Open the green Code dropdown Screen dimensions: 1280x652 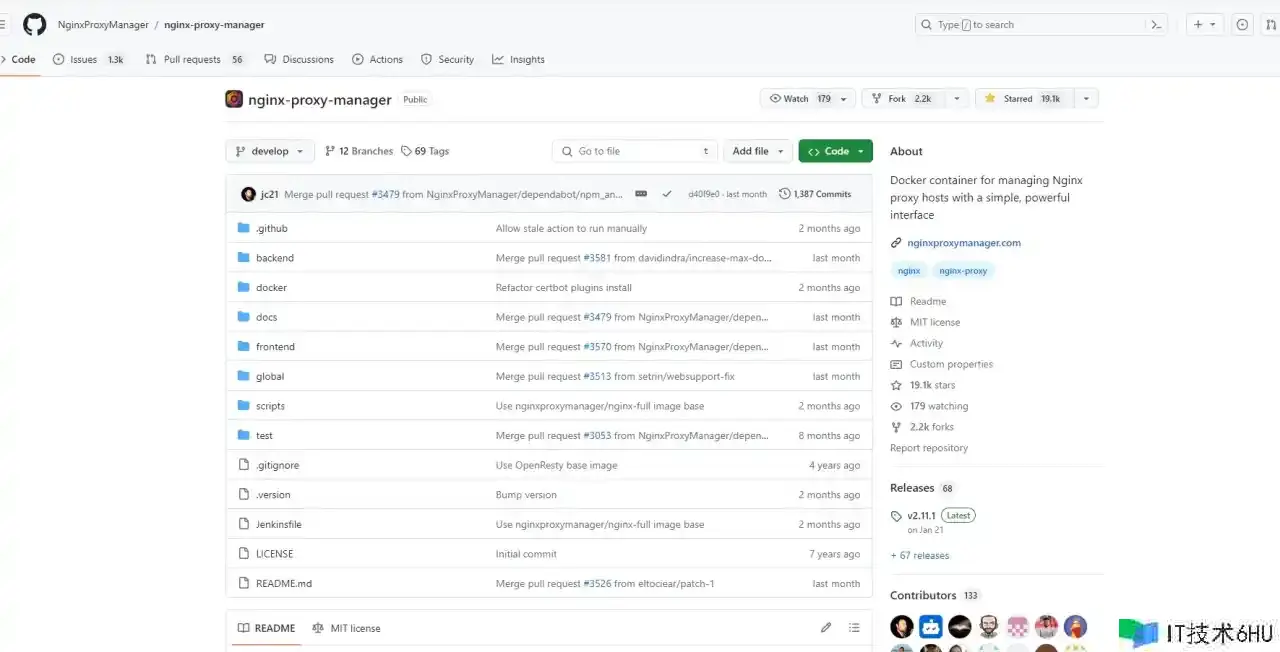pyautogui.click(x=835, y=151)
